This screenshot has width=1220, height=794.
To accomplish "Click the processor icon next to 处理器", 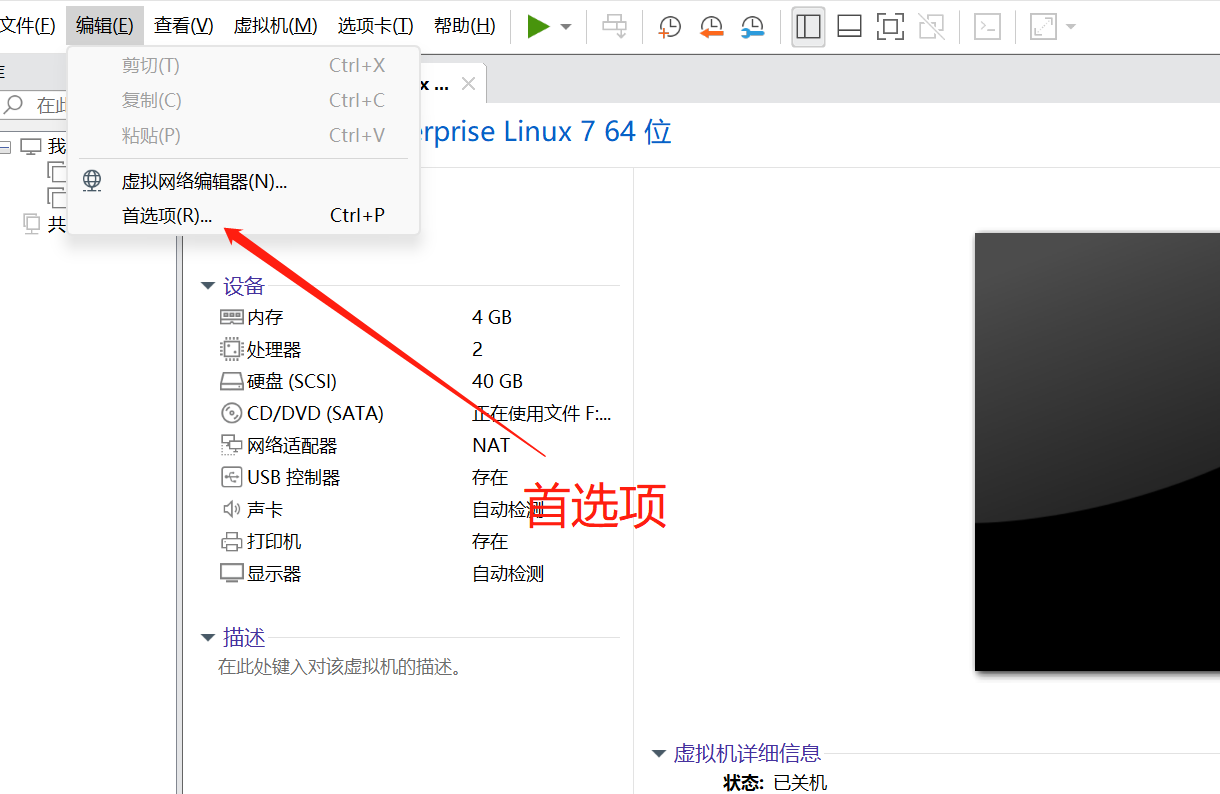I will [x=231, y=349].
